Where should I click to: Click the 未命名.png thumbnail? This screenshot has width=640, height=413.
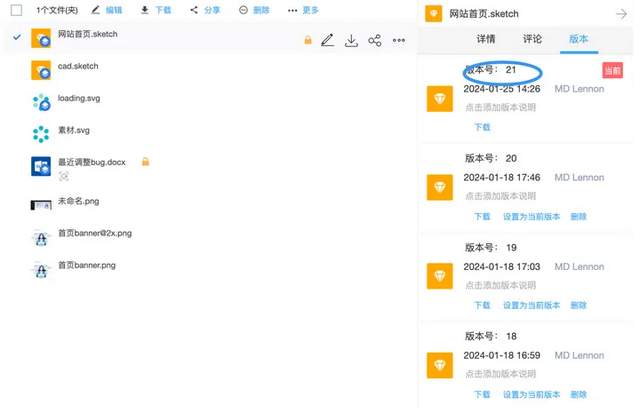click(x=41, y=205)
